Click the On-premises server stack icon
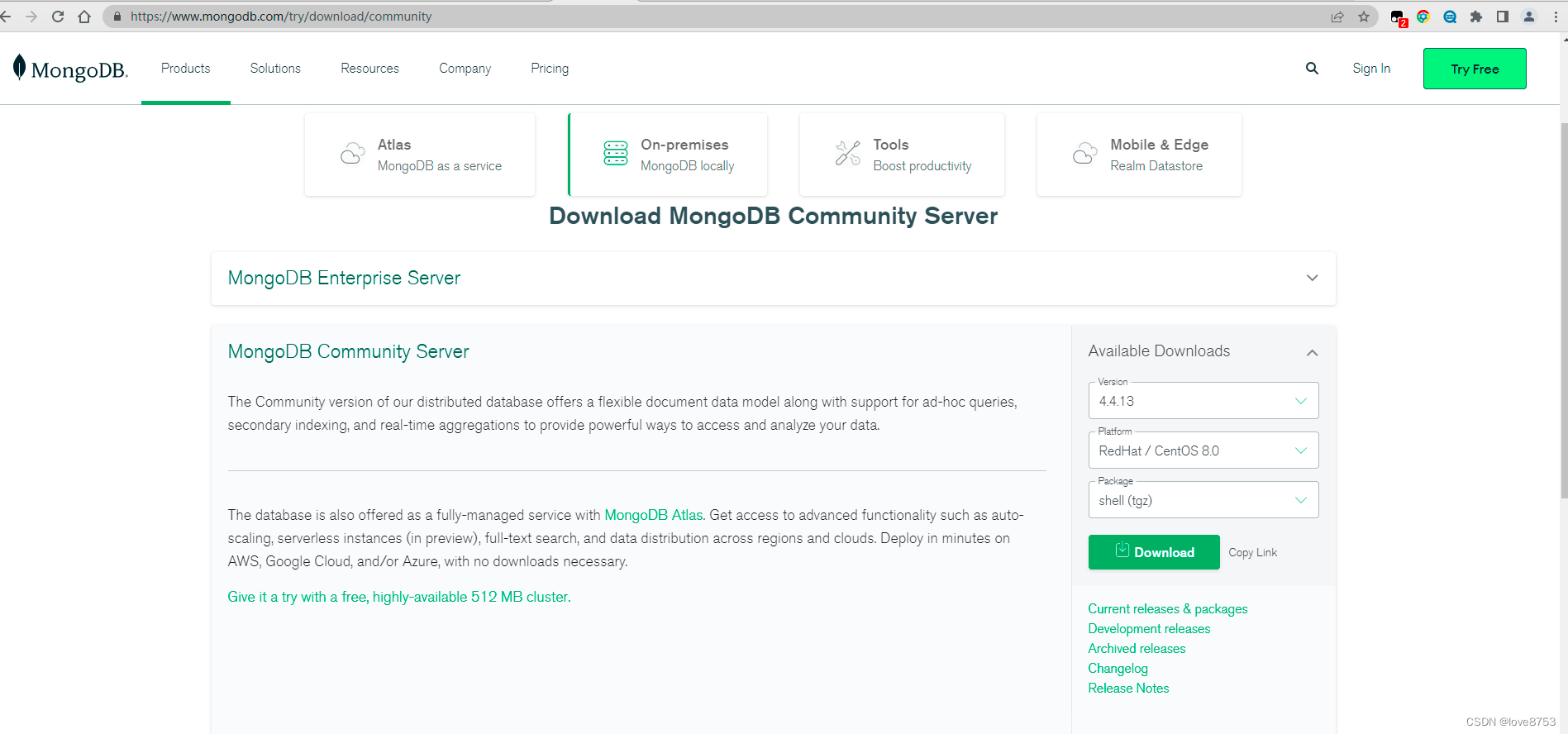The width and height of the screenshot is (1568, 734). point(616,153)
